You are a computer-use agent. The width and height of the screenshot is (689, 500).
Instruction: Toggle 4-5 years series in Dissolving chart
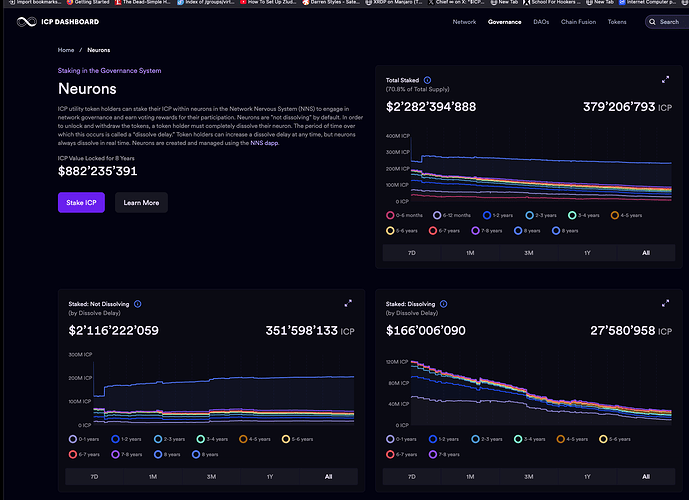[x=572, y=439]
